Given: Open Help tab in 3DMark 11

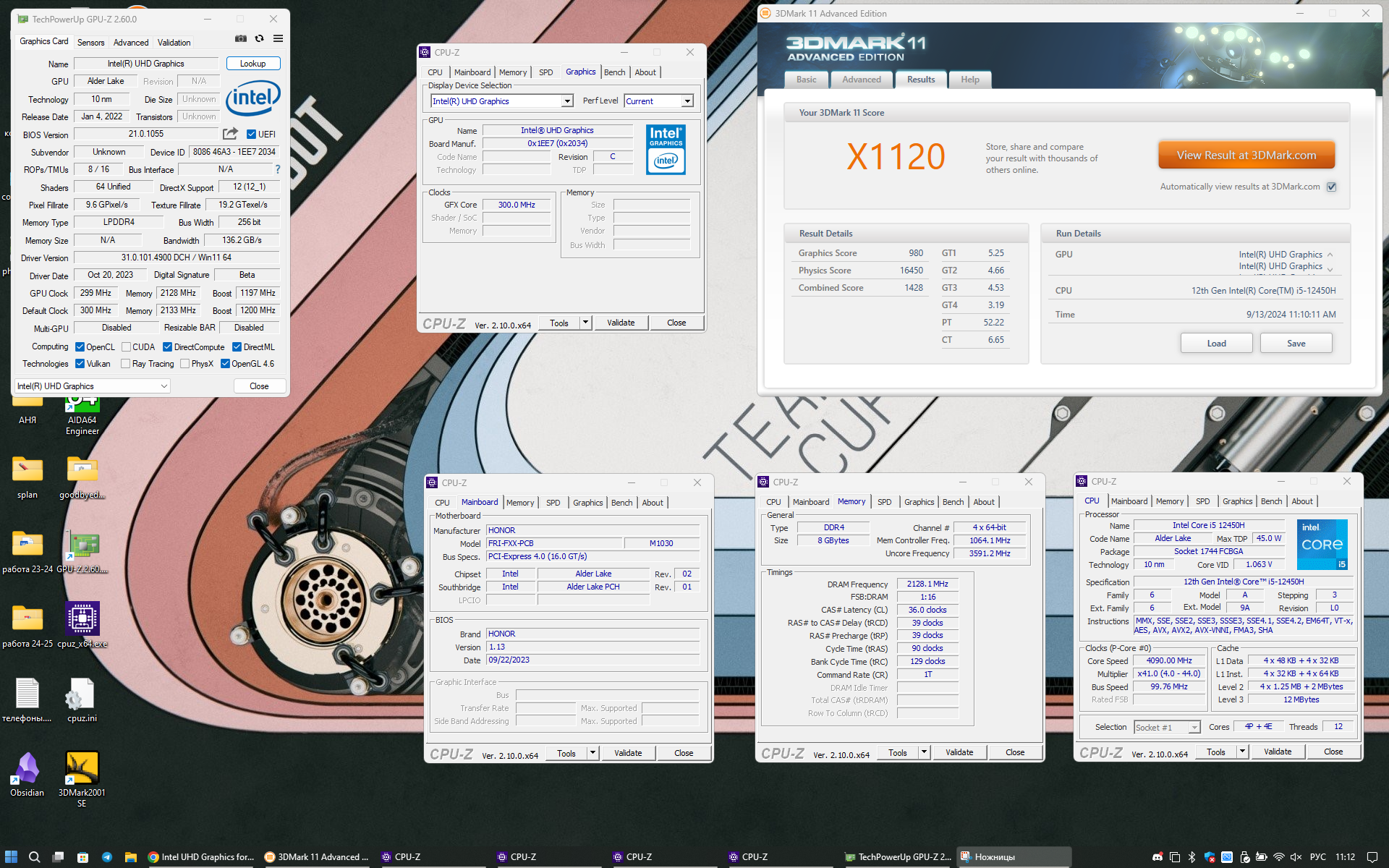Looking at the screenshot, I should (x=970, y=80).
